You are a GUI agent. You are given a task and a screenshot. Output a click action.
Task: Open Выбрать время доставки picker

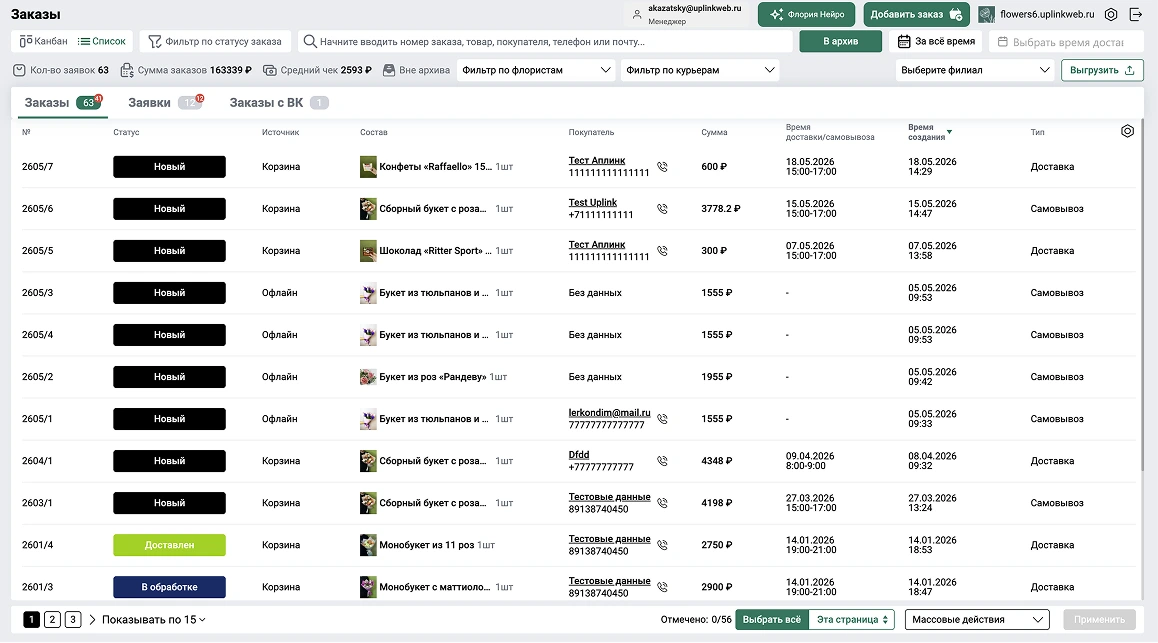(x=1066, y=42)
